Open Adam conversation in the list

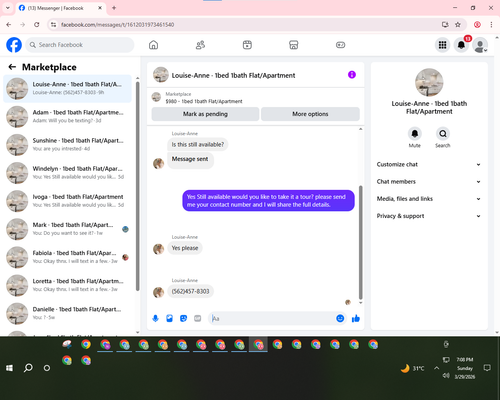click(x=67, y=117)
